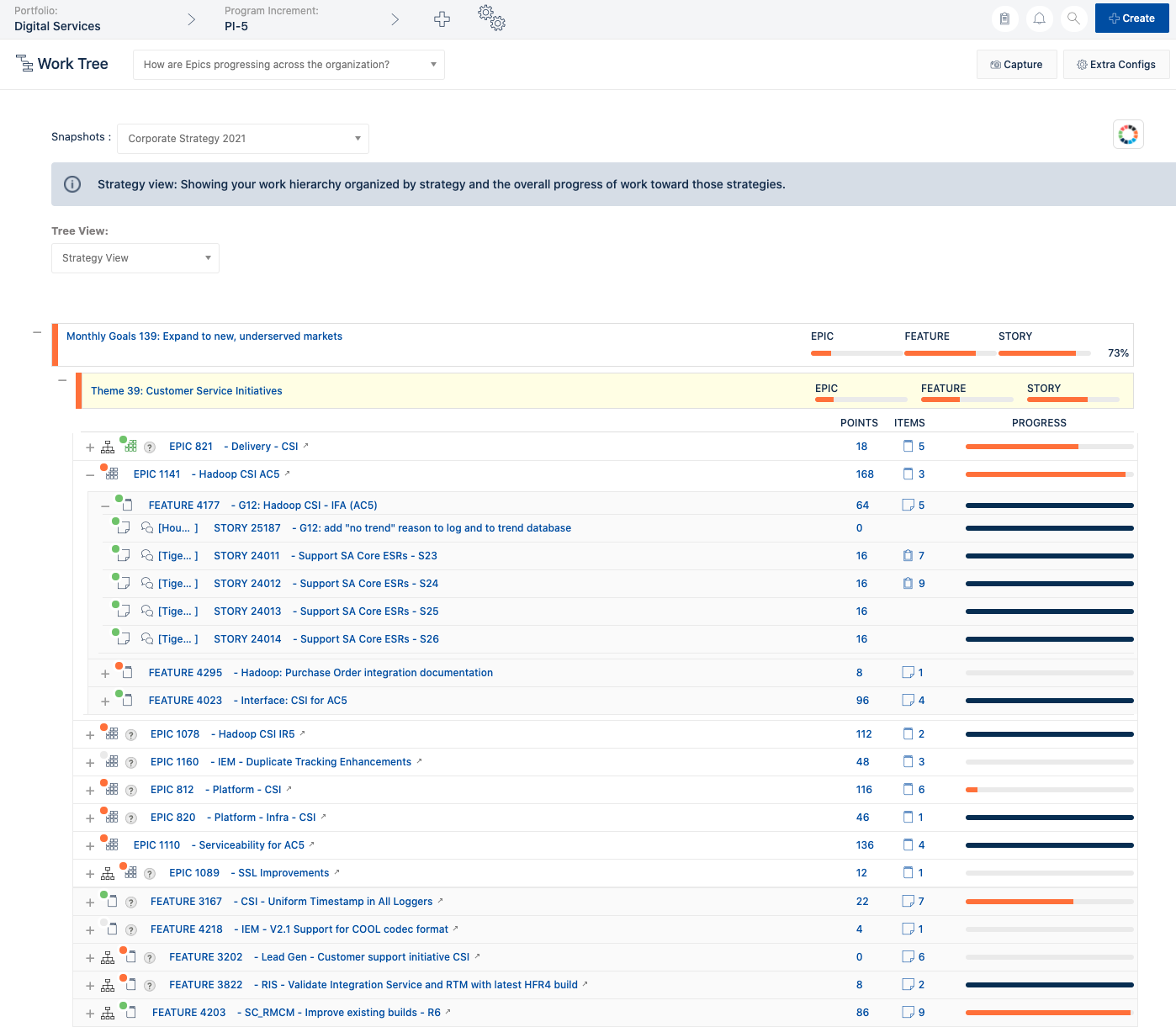Open Monthly Goals 139 link

[204, 336]
